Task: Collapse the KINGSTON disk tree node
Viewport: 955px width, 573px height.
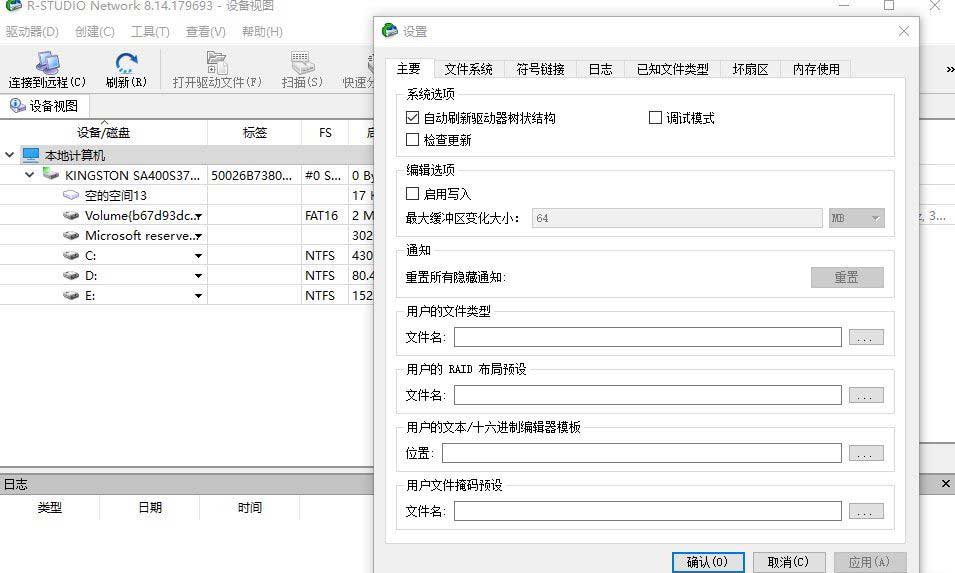Action: coord(29,175)
